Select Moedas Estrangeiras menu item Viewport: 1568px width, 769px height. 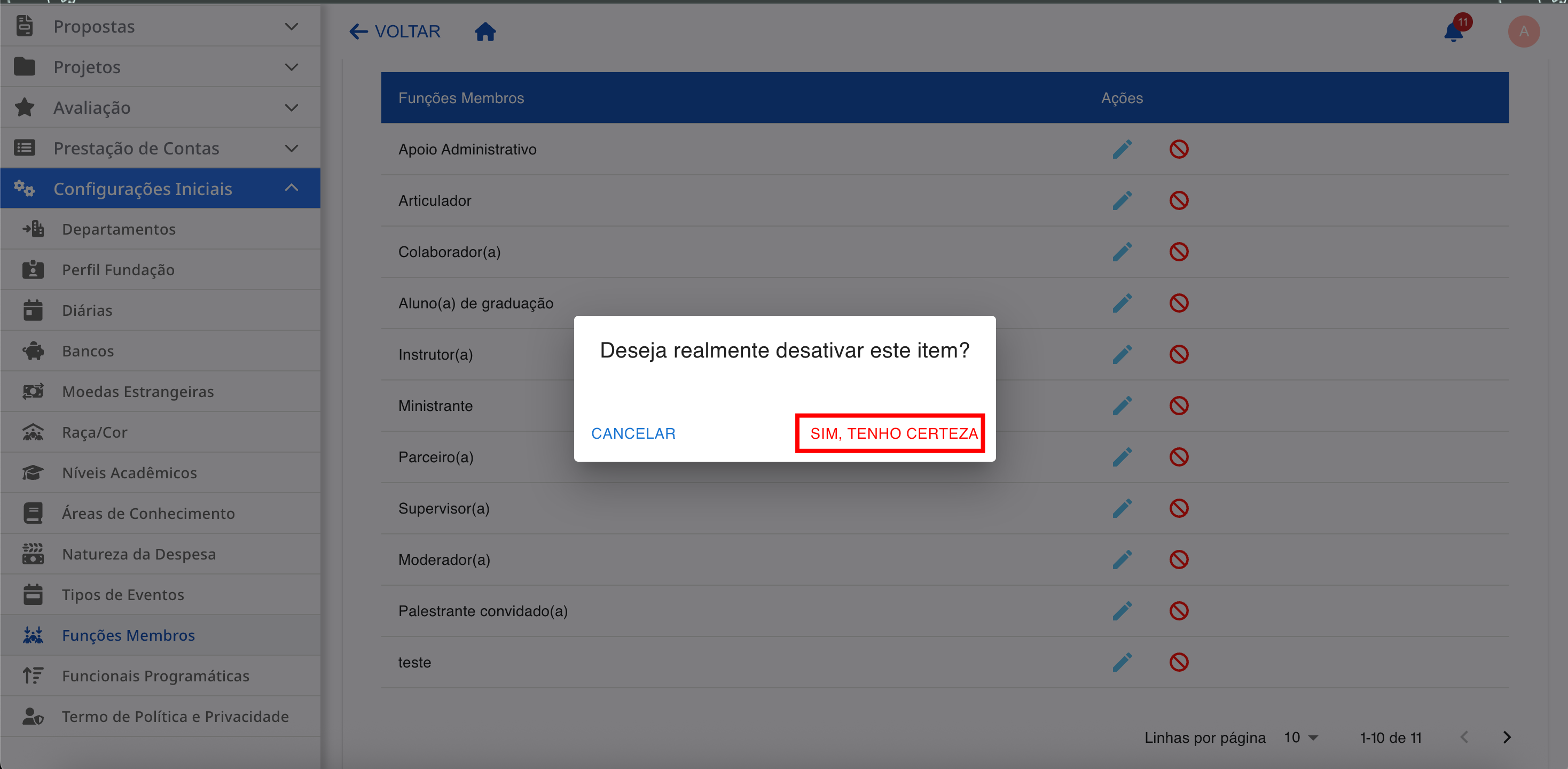pyautogui.click(x=138, y=392)
